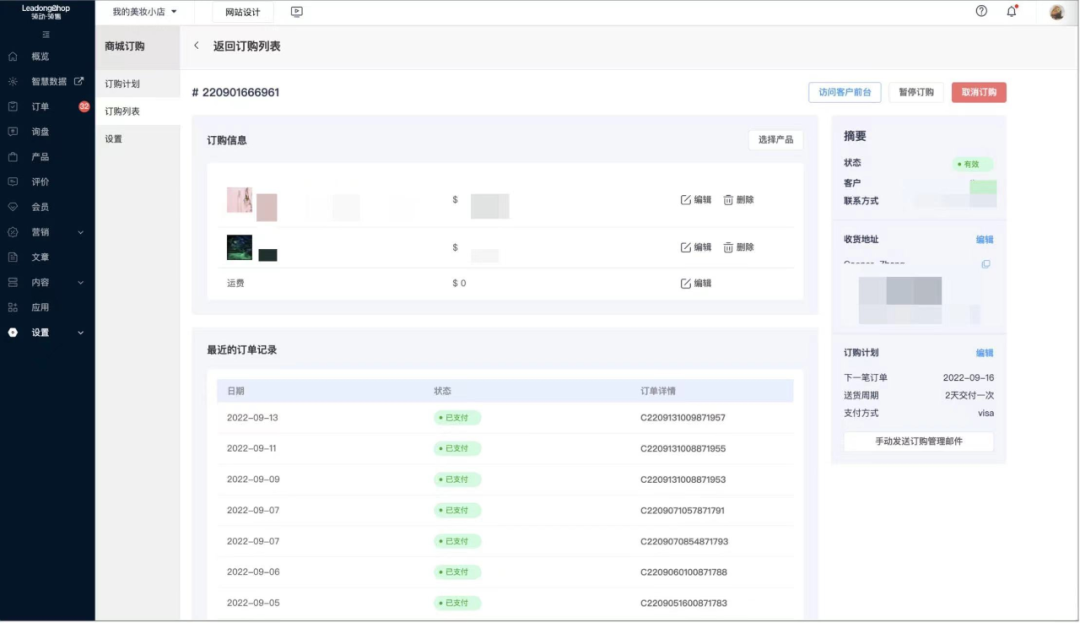This screenshot has width=1080, height=623.
Task: Open the notifications bell icon
Action: [1011, 11]
